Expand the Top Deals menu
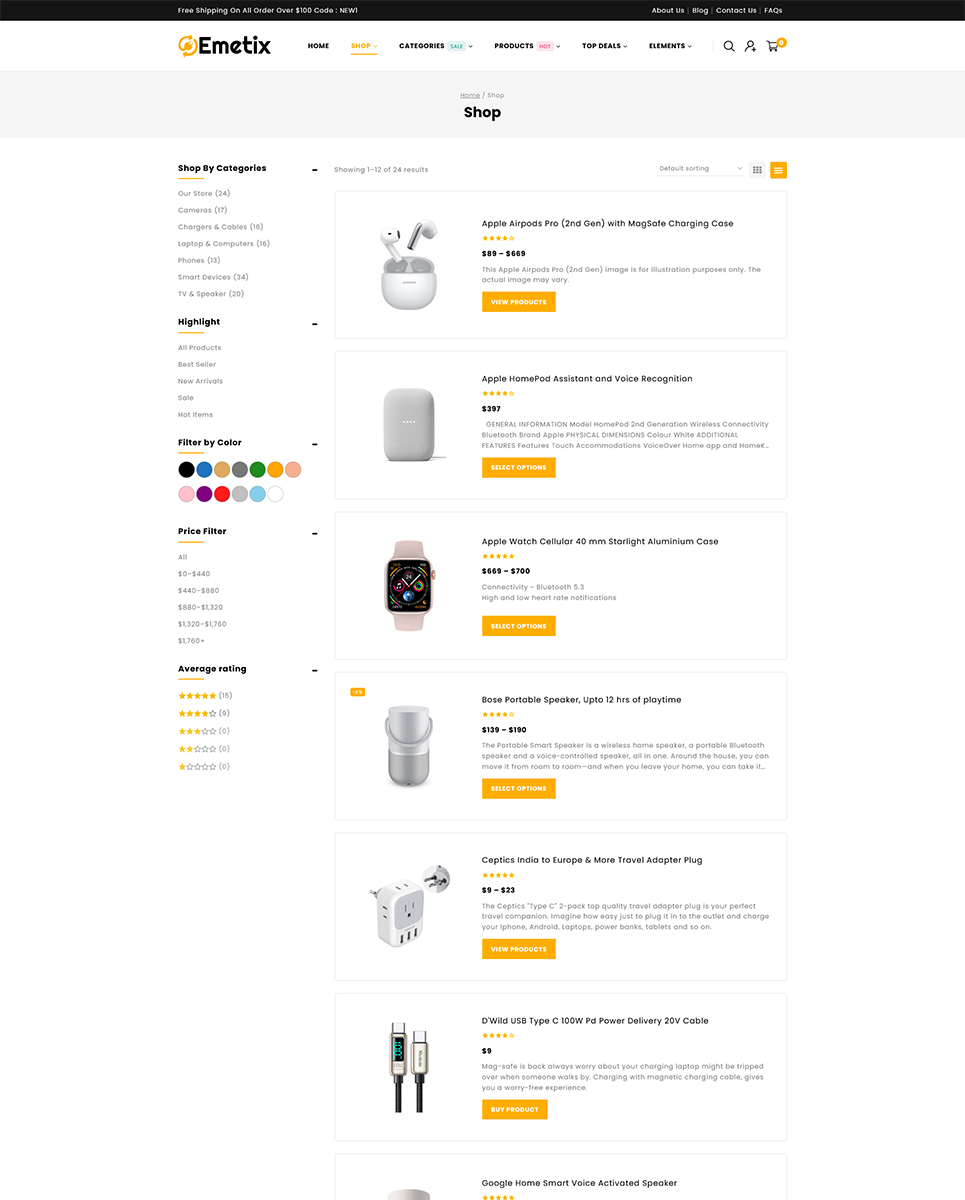 point(604,46)
